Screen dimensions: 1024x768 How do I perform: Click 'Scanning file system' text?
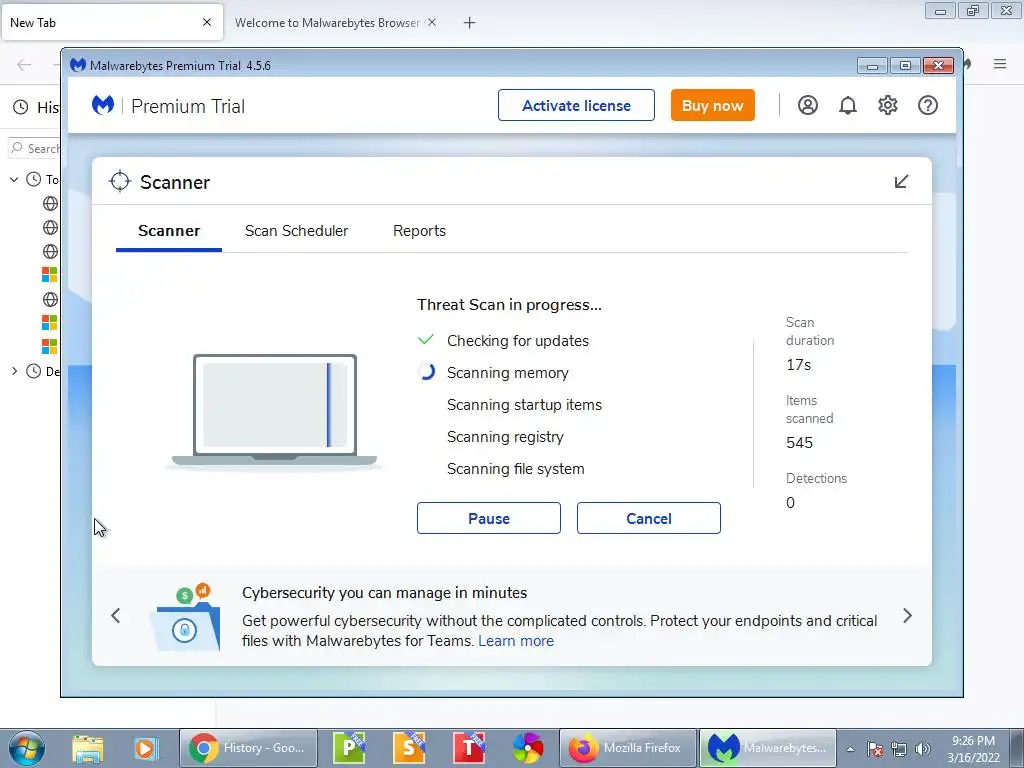(515, 469)
